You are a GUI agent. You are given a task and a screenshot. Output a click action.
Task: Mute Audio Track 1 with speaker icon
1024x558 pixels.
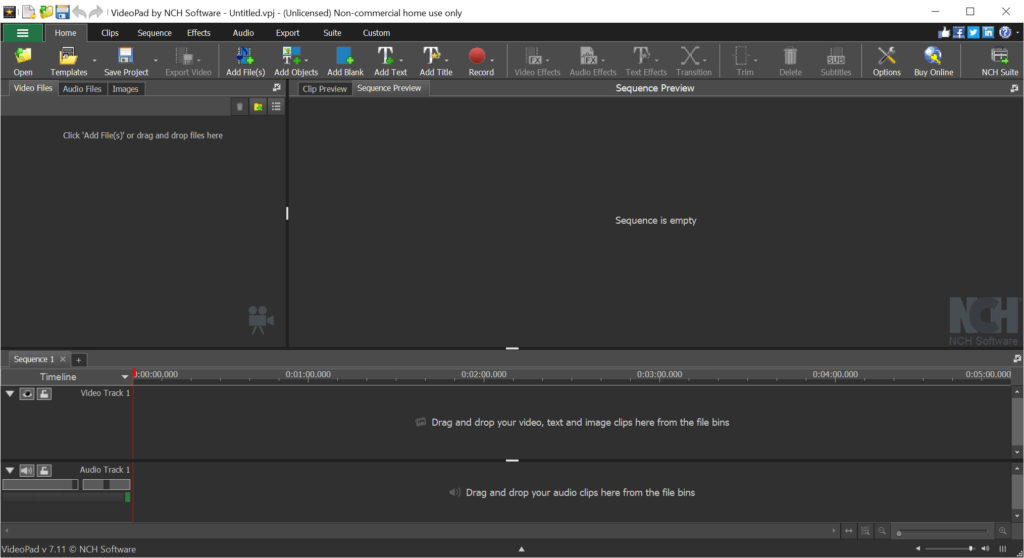pyautogui.click(x=27, y=470)
